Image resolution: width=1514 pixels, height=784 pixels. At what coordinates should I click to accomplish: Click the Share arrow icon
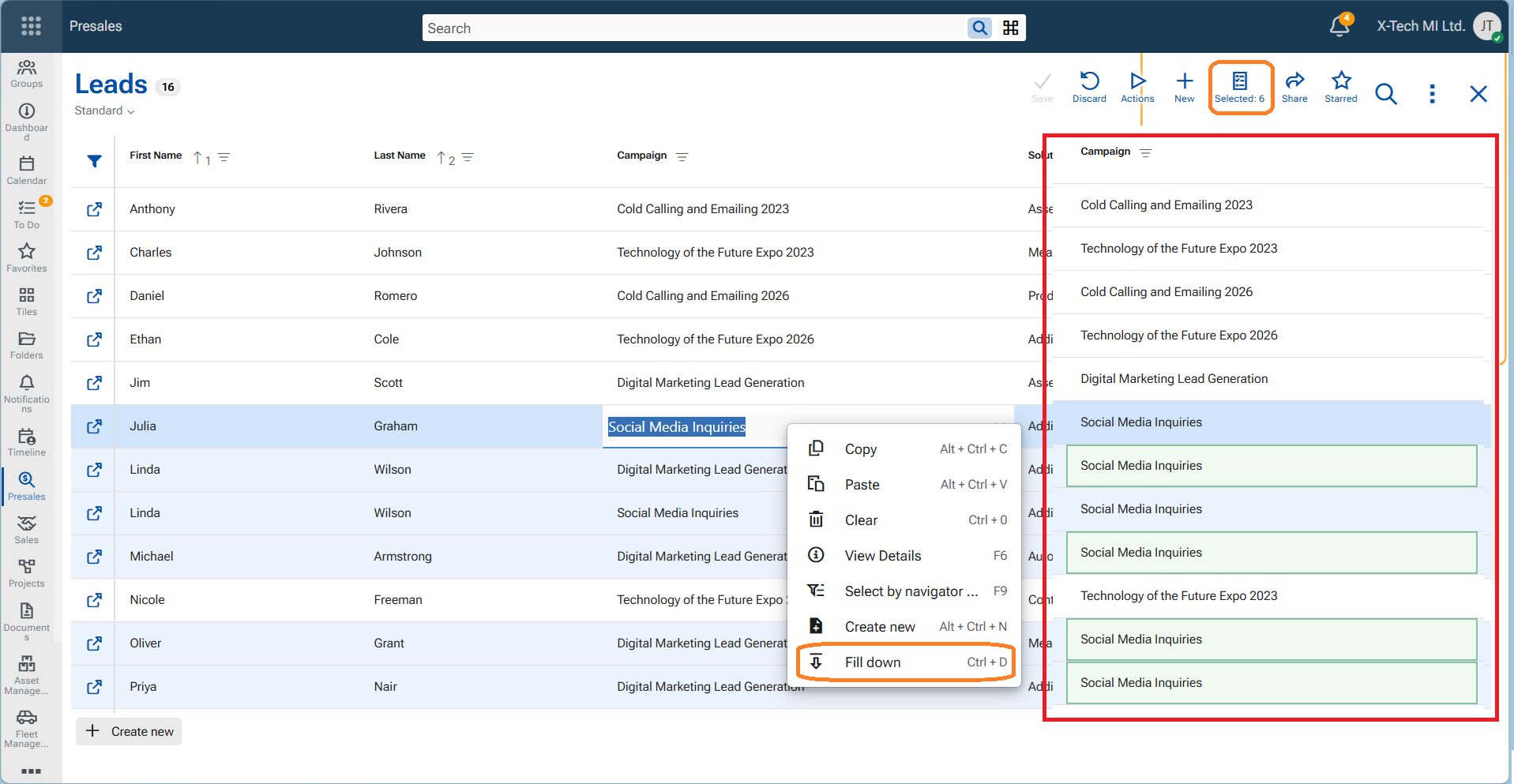(1294, 87)
